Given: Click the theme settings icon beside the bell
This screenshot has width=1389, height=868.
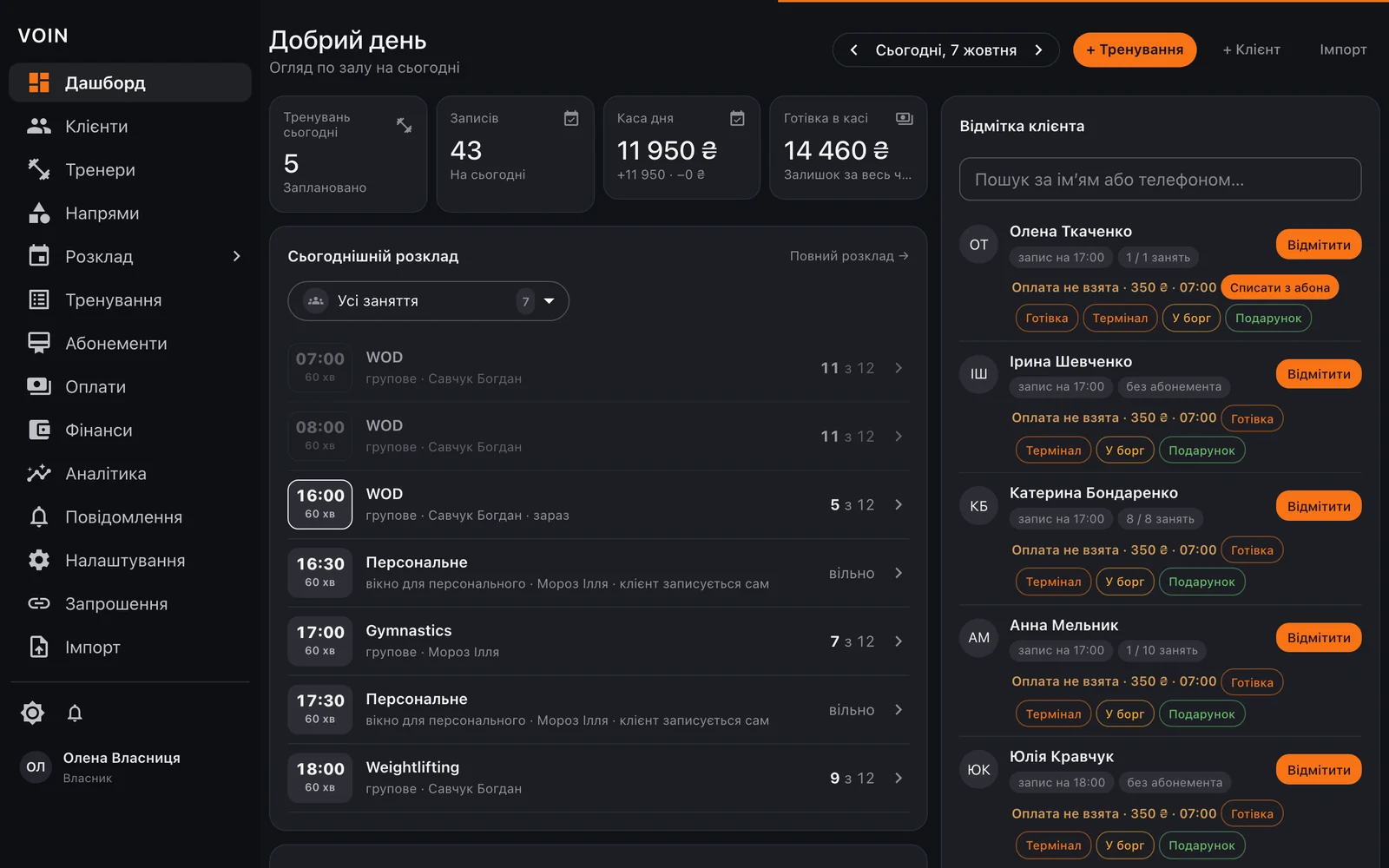Looking at the screenshot, I should pyautogui.click(x=32, y=713).
